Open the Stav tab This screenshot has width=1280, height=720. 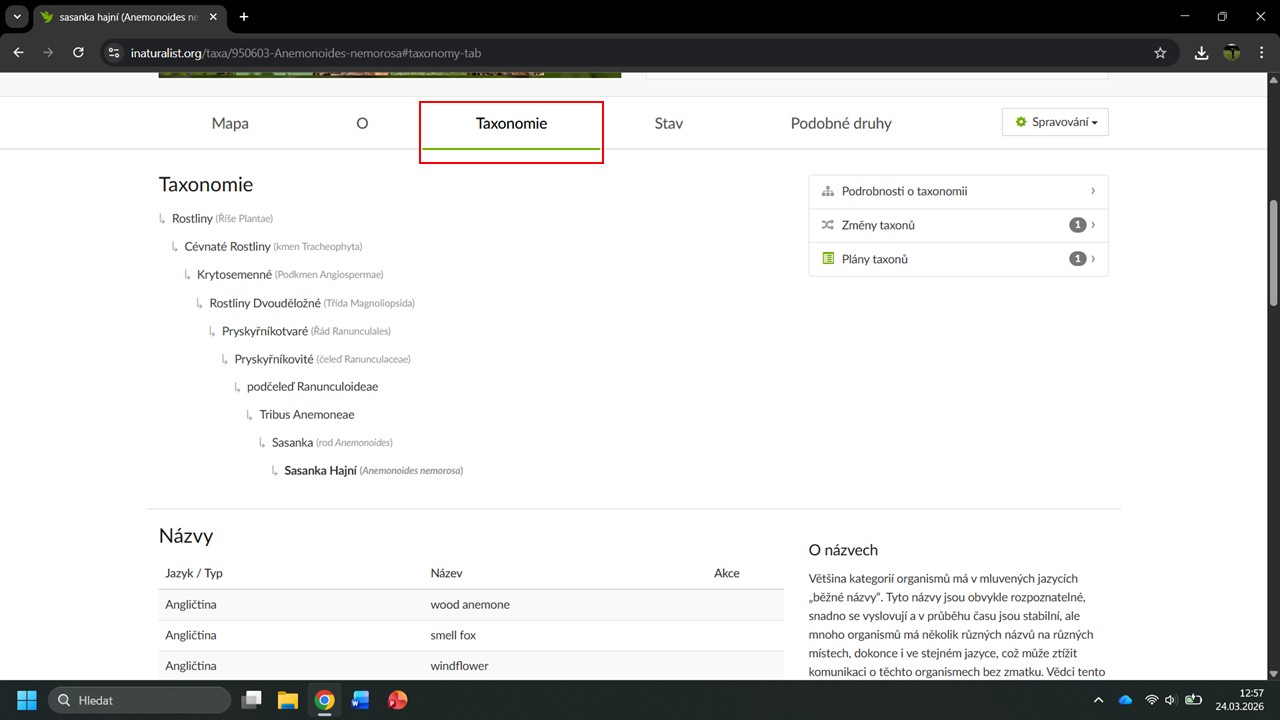coord(668,124)
